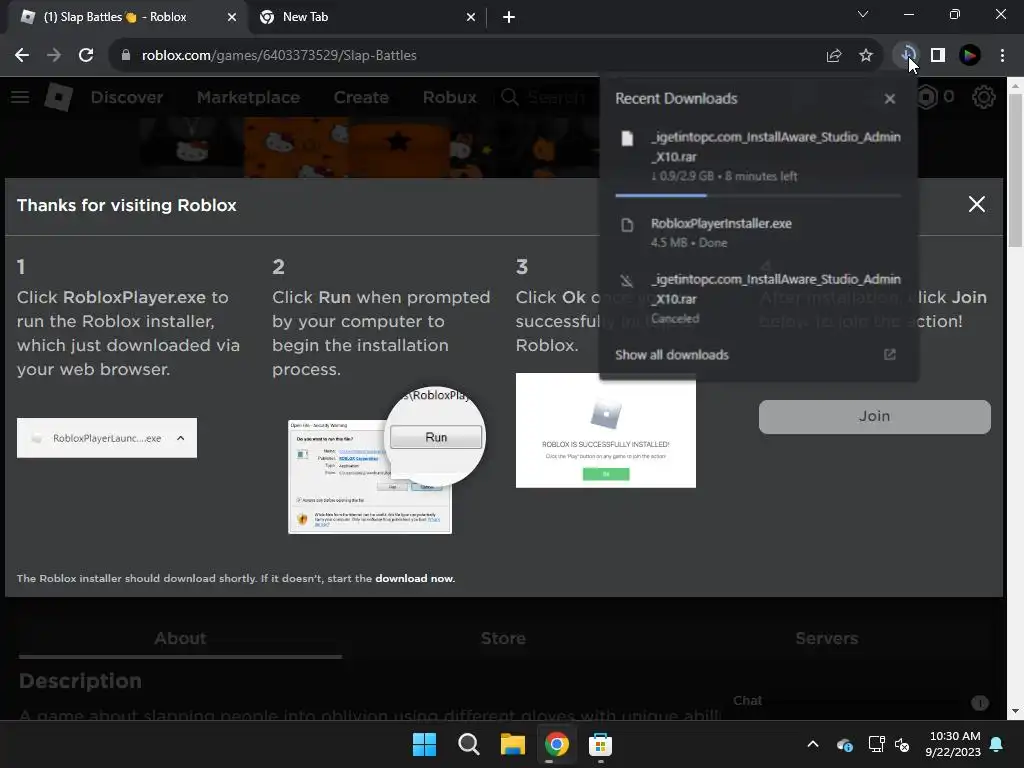Click the scrollbar down arrow

click(x=1014, y=711)
